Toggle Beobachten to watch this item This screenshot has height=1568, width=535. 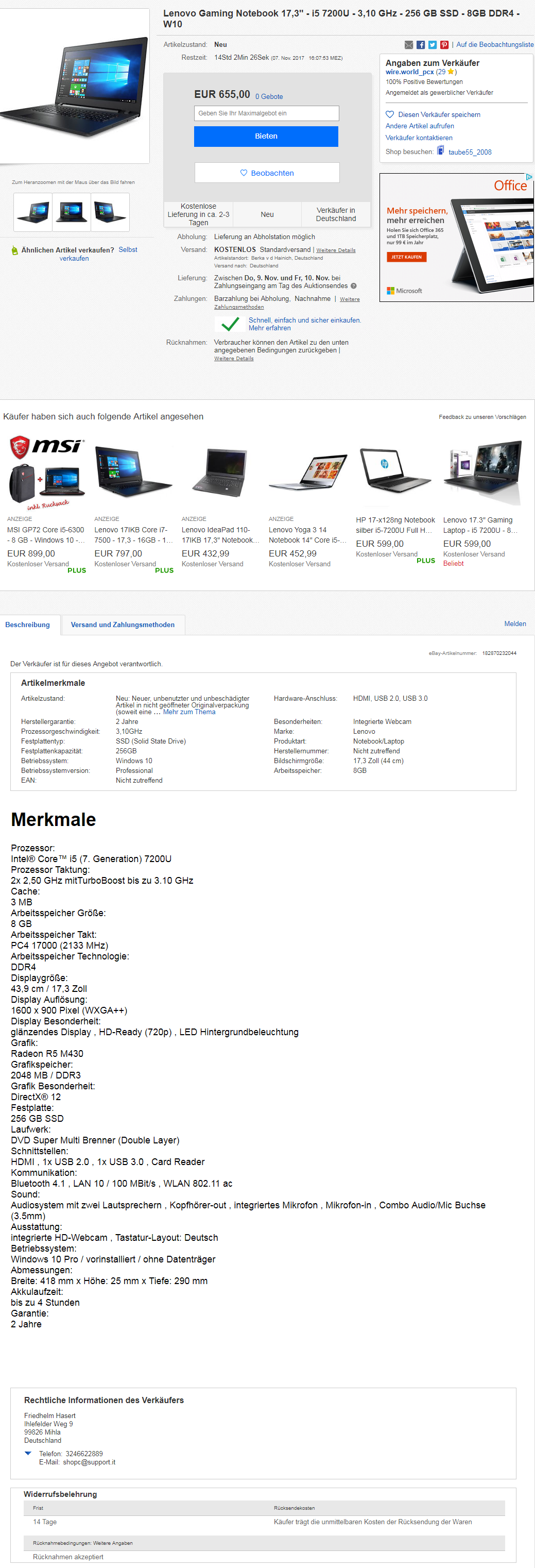click(x=267, y=173)
